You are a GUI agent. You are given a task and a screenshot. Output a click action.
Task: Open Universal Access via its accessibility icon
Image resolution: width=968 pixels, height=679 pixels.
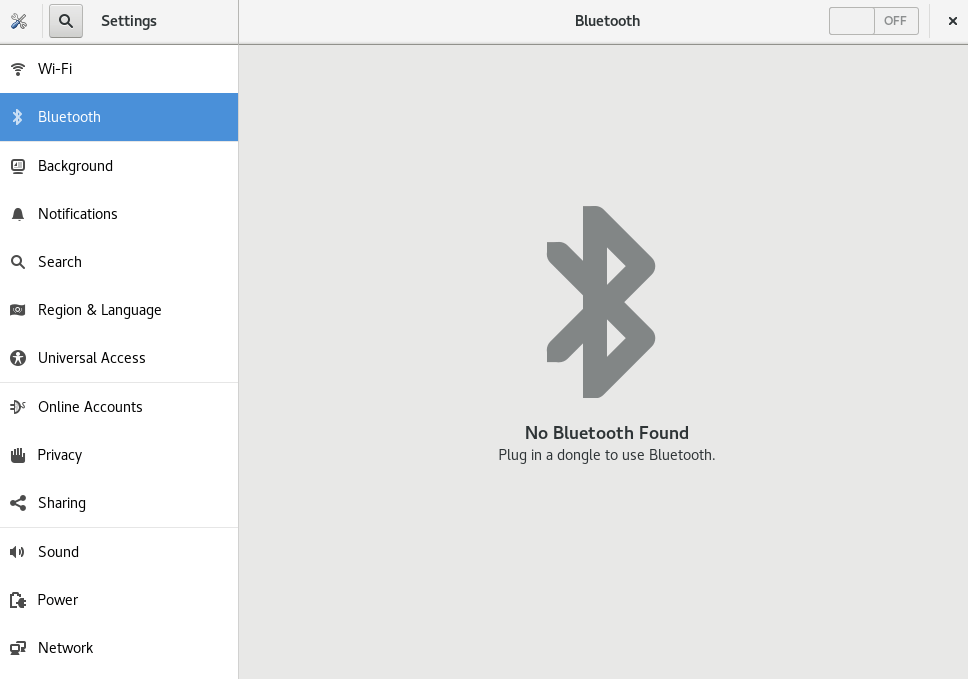[x=17, y=358]
